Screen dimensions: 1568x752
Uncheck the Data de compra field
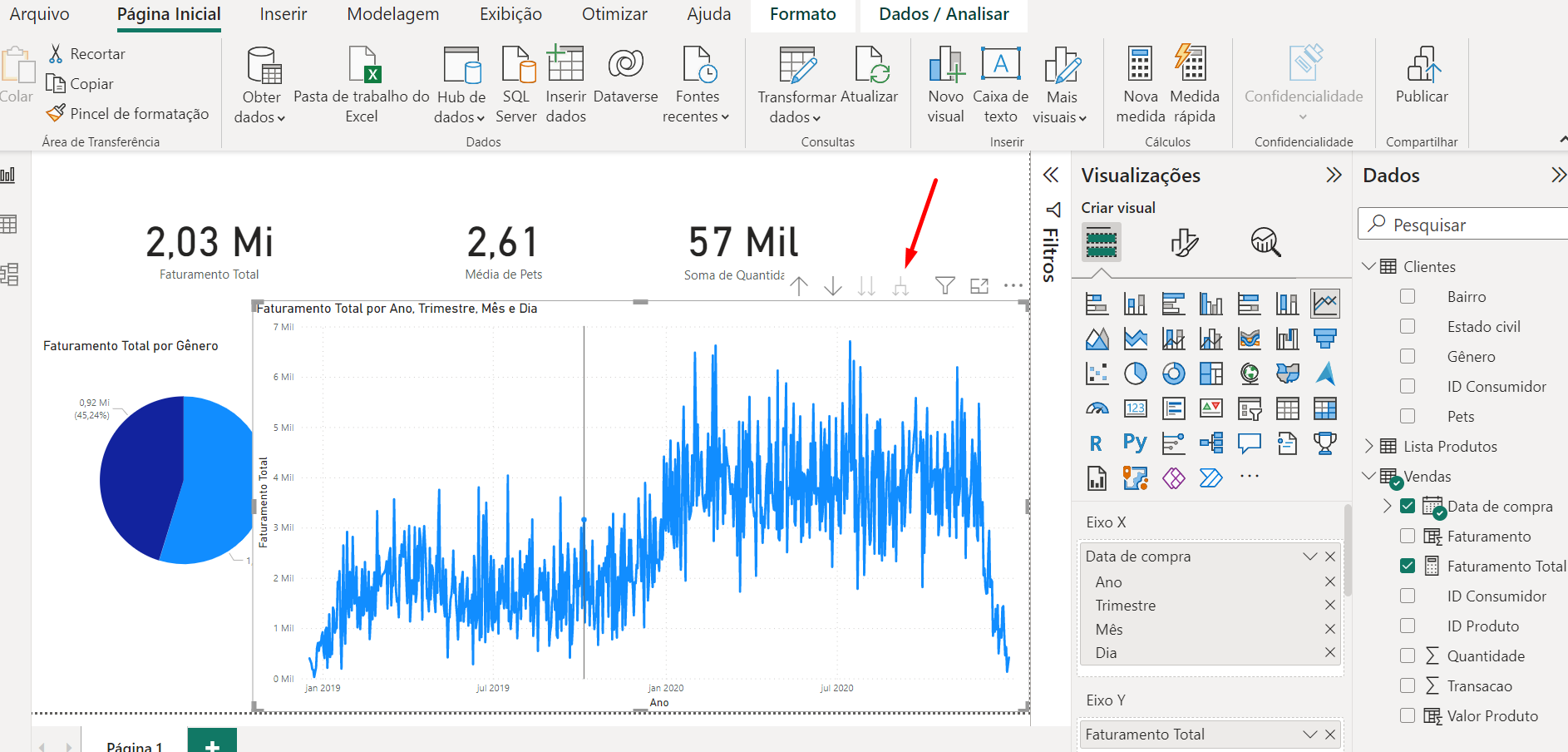pos(1408,506)
